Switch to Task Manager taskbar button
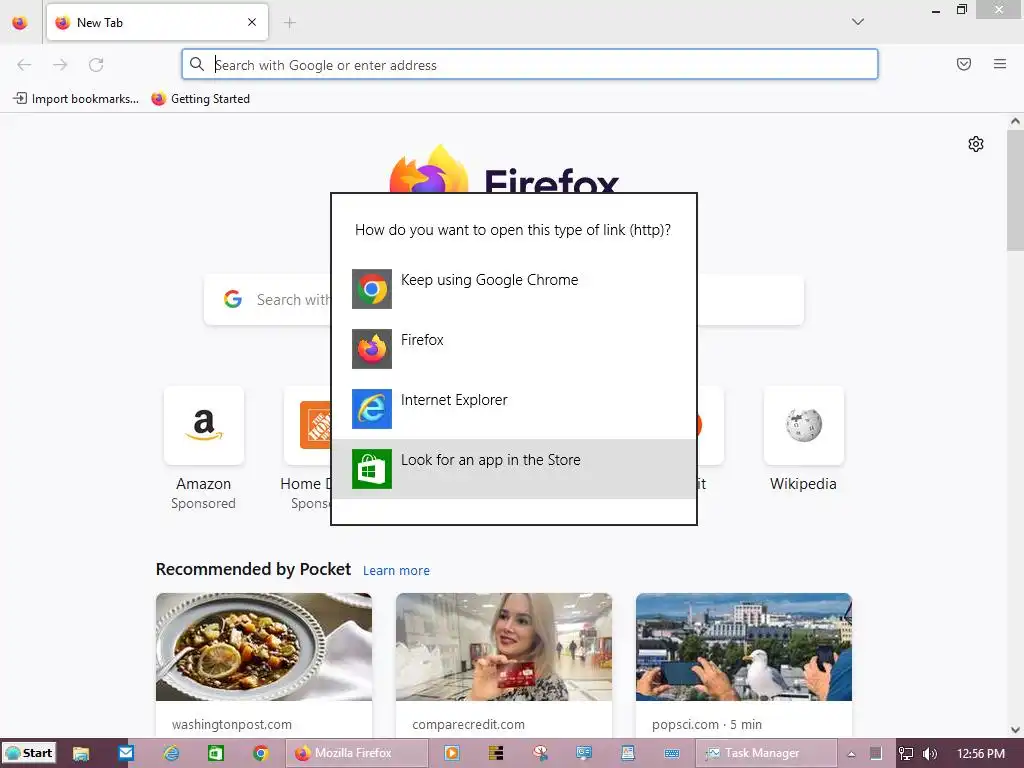Viewport: 1024px width, 768px height. tap(766, 753)
